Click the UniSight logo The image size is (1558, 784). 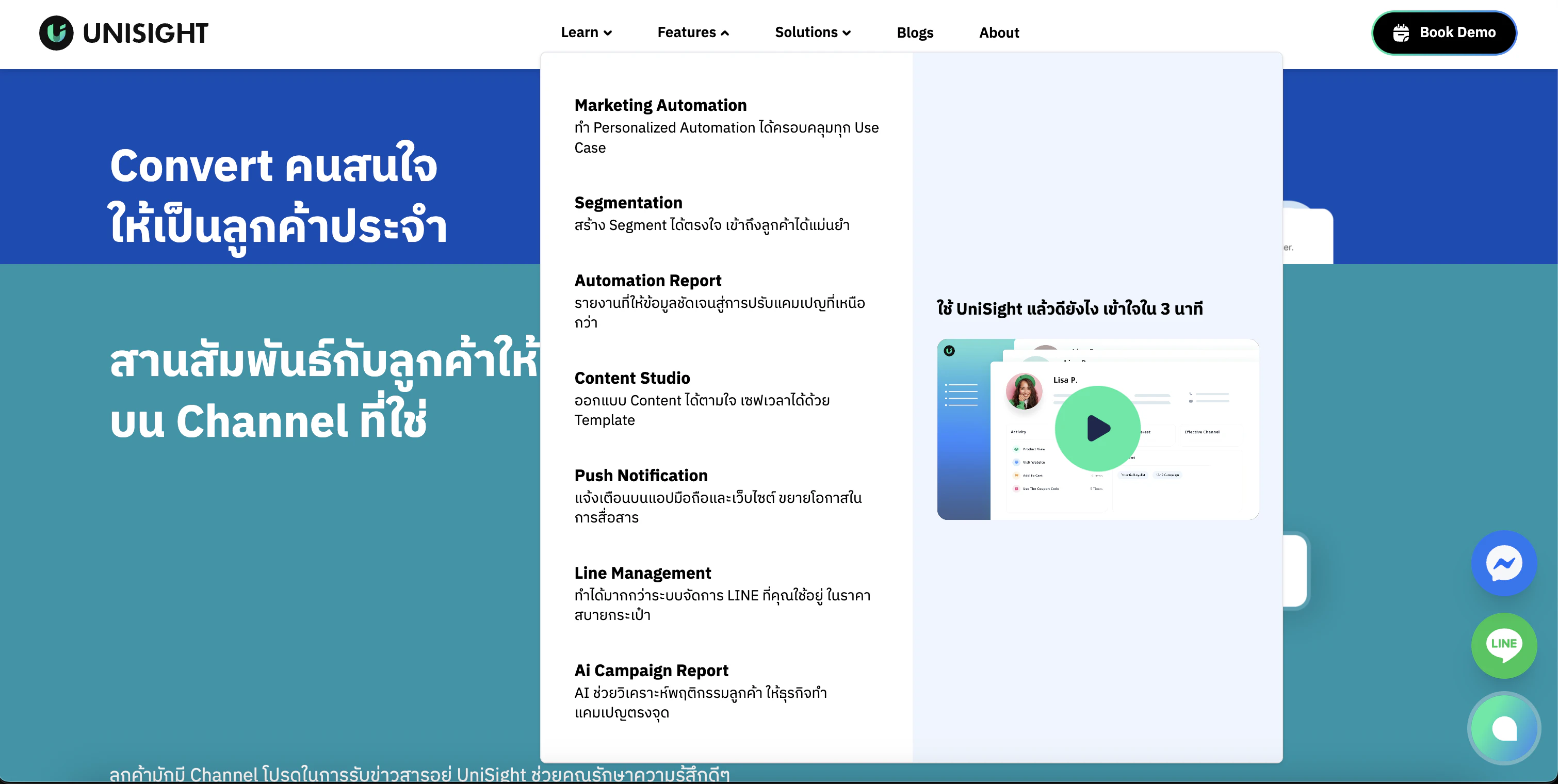point(123,32)
